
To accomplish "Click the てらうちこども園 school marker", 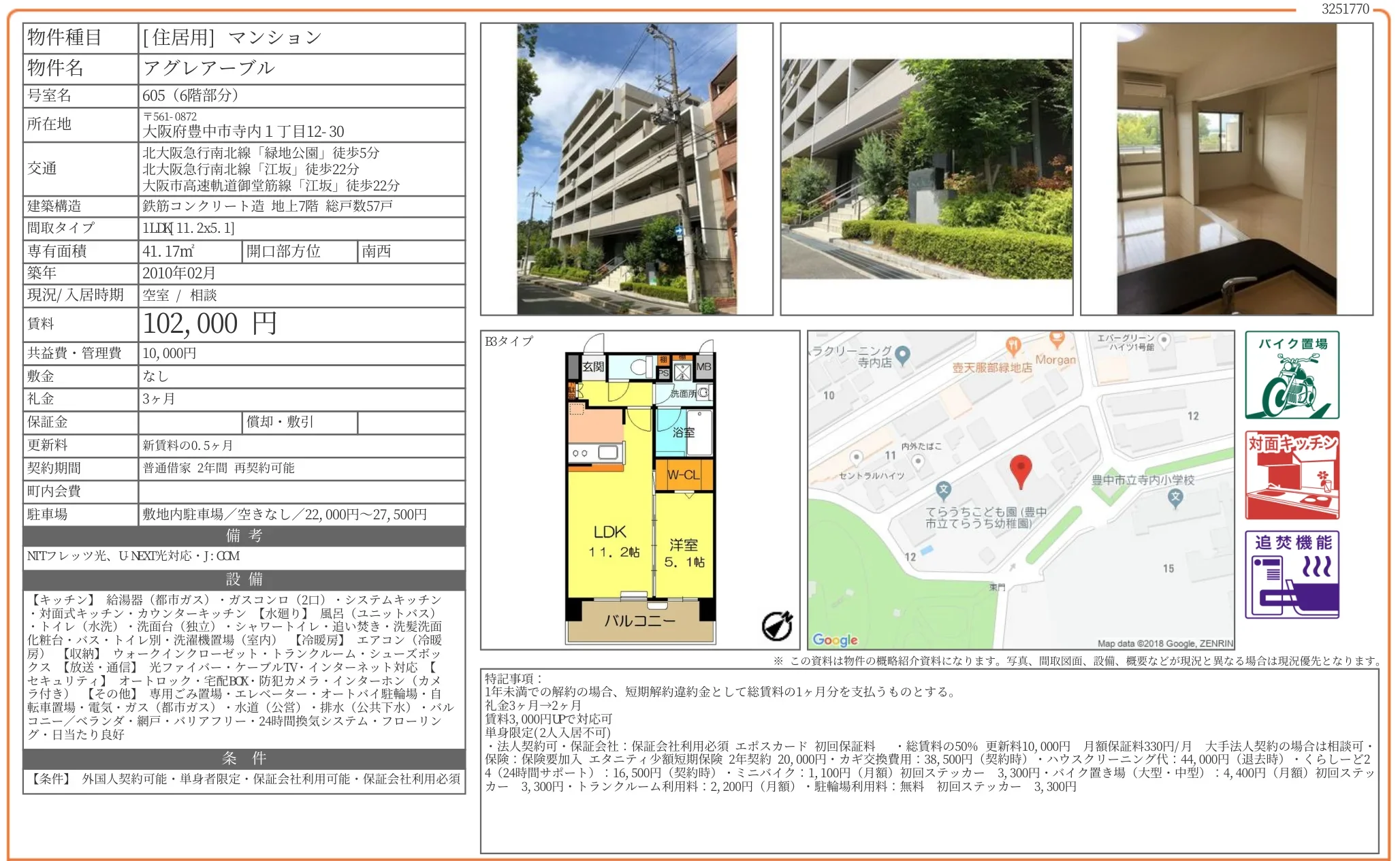I will [x=943, y=489].
